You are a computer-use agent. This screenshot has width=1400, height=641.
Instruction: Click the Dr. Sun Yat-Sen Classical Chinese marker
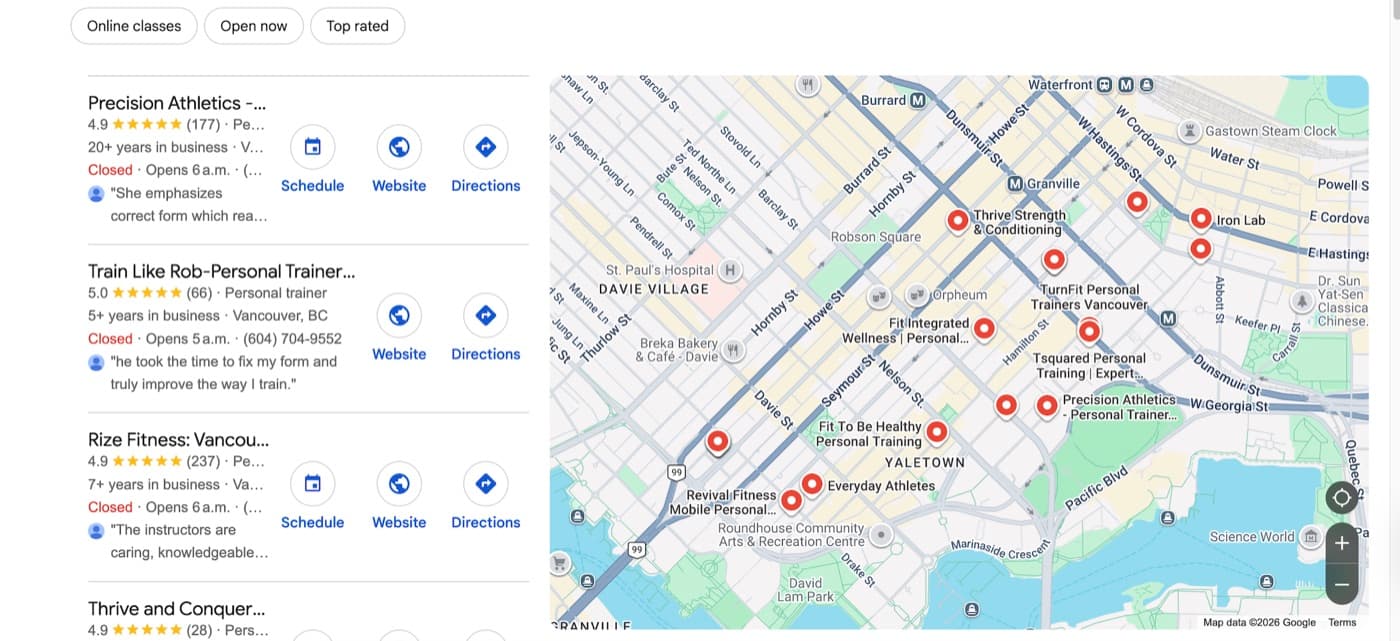1302,300
